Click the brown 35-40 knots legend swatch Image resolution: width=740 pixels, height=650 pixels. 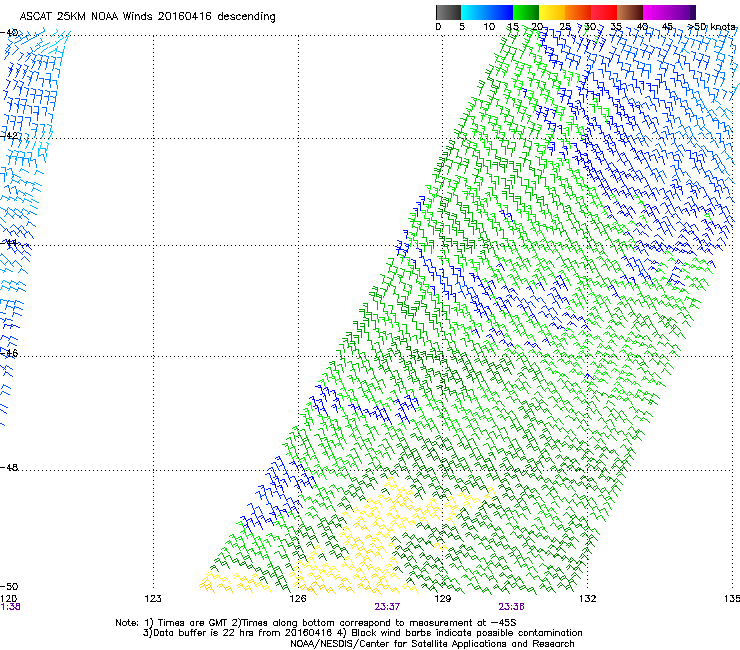click(630, 12)
